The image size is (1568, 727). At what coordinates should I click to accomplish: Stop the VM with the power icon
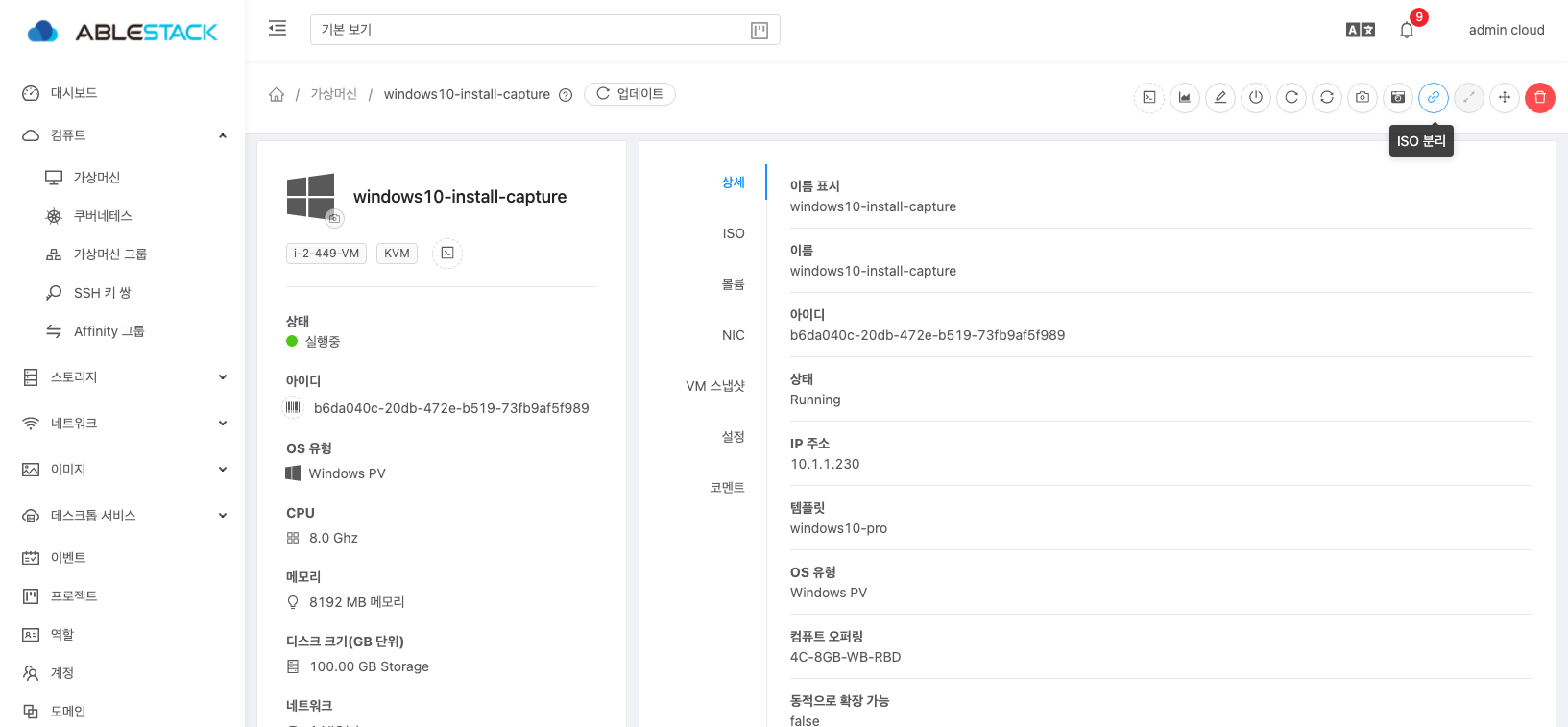(x=1256, y=97)
